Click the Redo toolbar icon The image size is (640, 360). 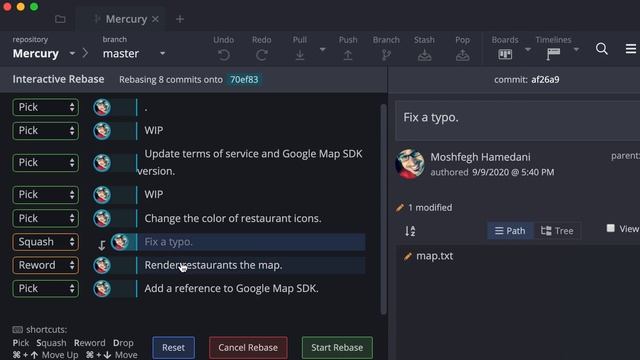pos(262,55)
